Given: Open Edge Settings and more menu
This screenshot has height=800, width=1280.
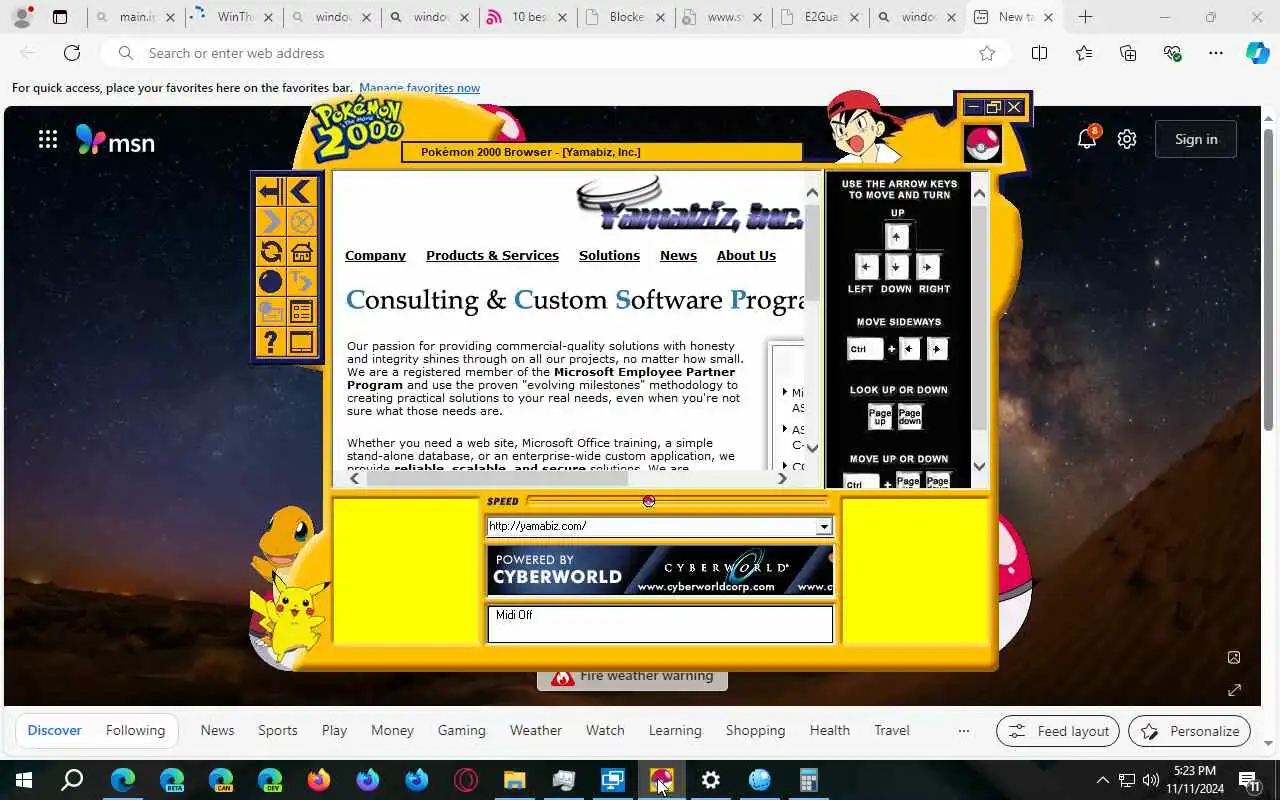Looking at the screenshot, I should pyautogui.click(x=1216, y=53).
